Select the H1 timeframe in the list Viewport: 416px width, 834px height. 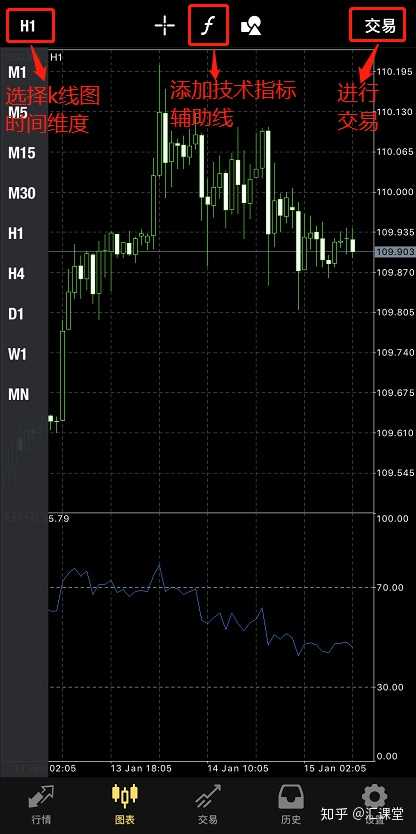click(x=16, y=233)
